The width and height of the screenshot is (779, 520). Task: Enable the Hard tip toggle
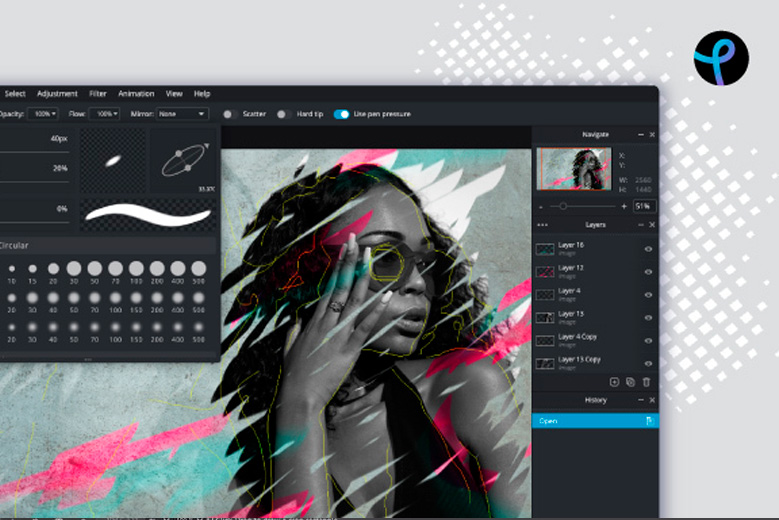click(283, 114)
